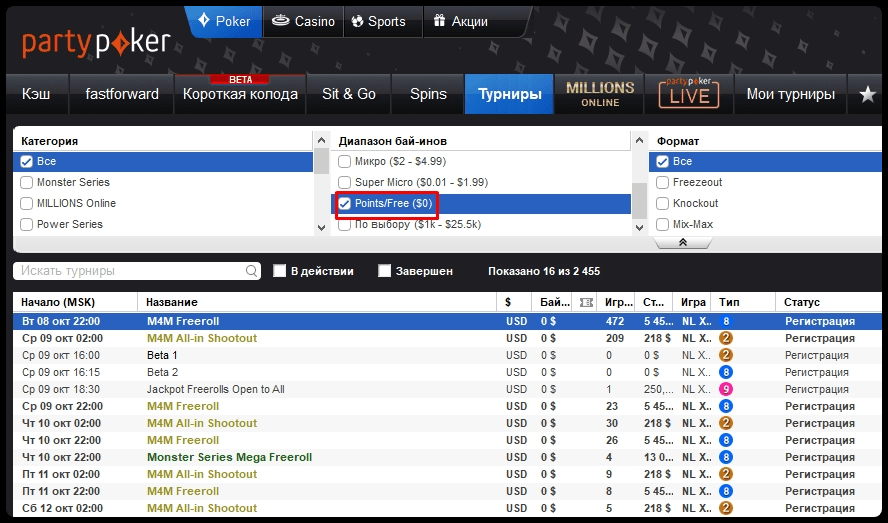
Task: Click orange 2 badge in Ср 09 окт 02:00 row
Action: 725,338
